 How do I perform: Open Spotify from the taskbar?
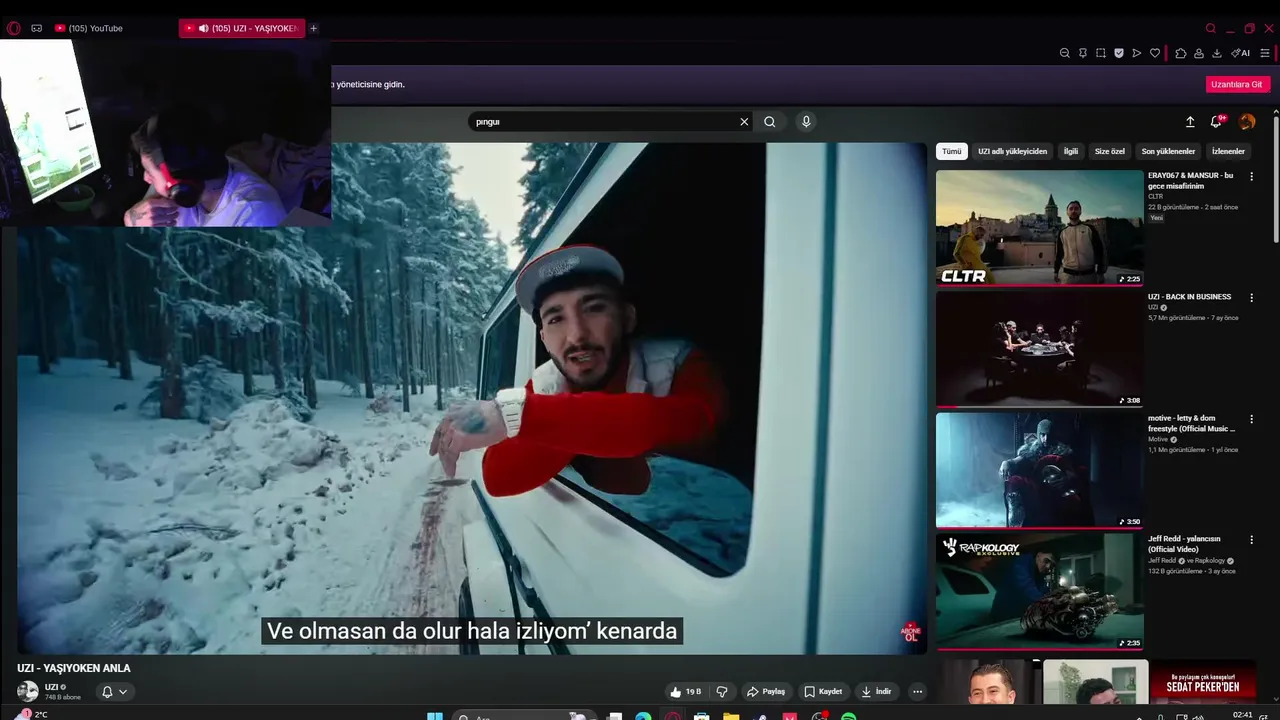pyautogui.click(x=848, y=716)
